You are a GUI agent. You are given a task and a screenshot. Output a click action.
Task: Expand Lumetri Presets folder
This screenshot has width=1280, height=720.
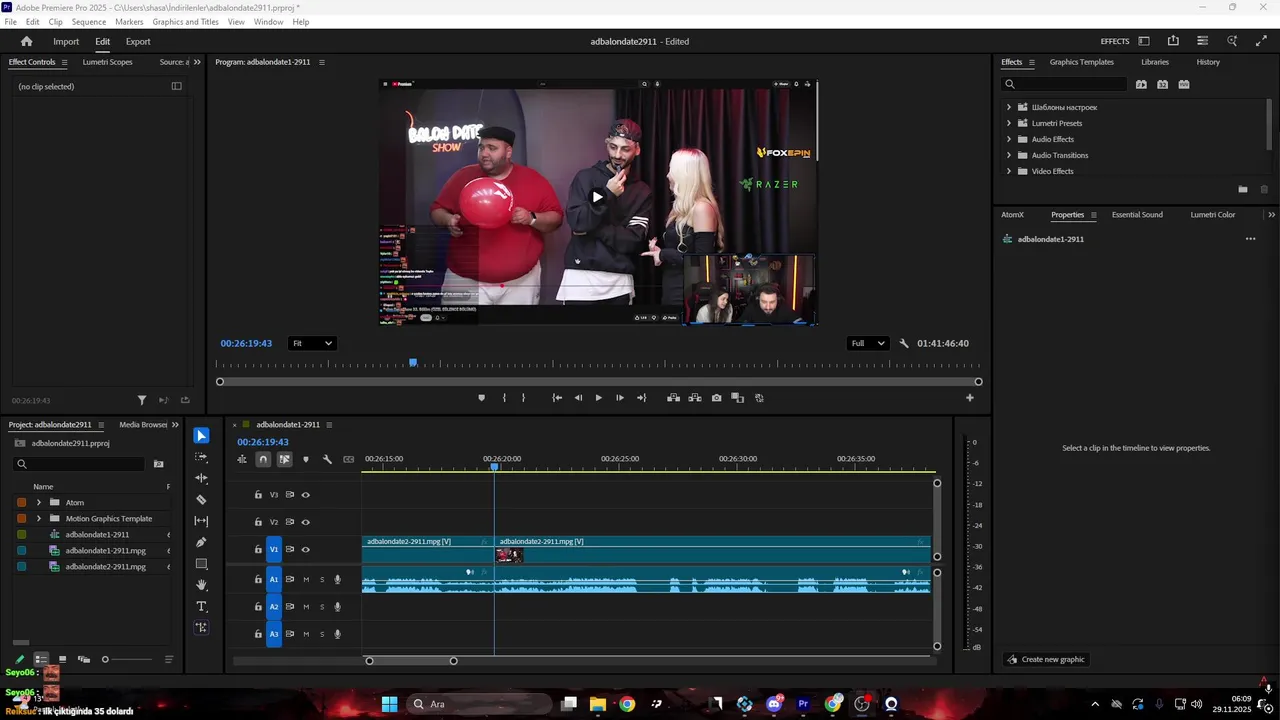[1008, 123]
